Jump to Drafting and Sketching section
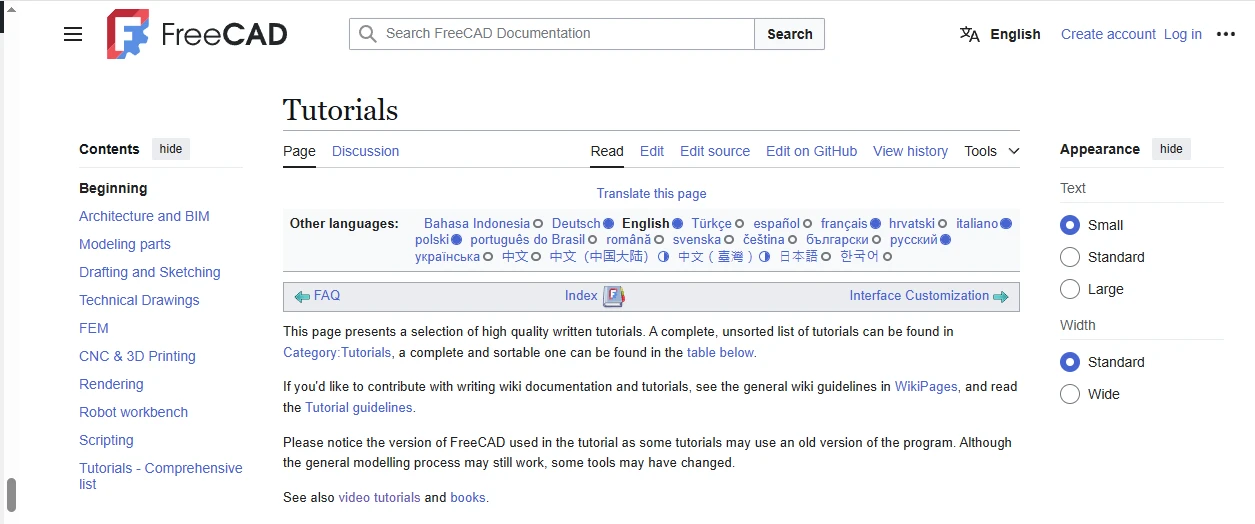This screenshot has height=524, width=1255. [150, 272]
